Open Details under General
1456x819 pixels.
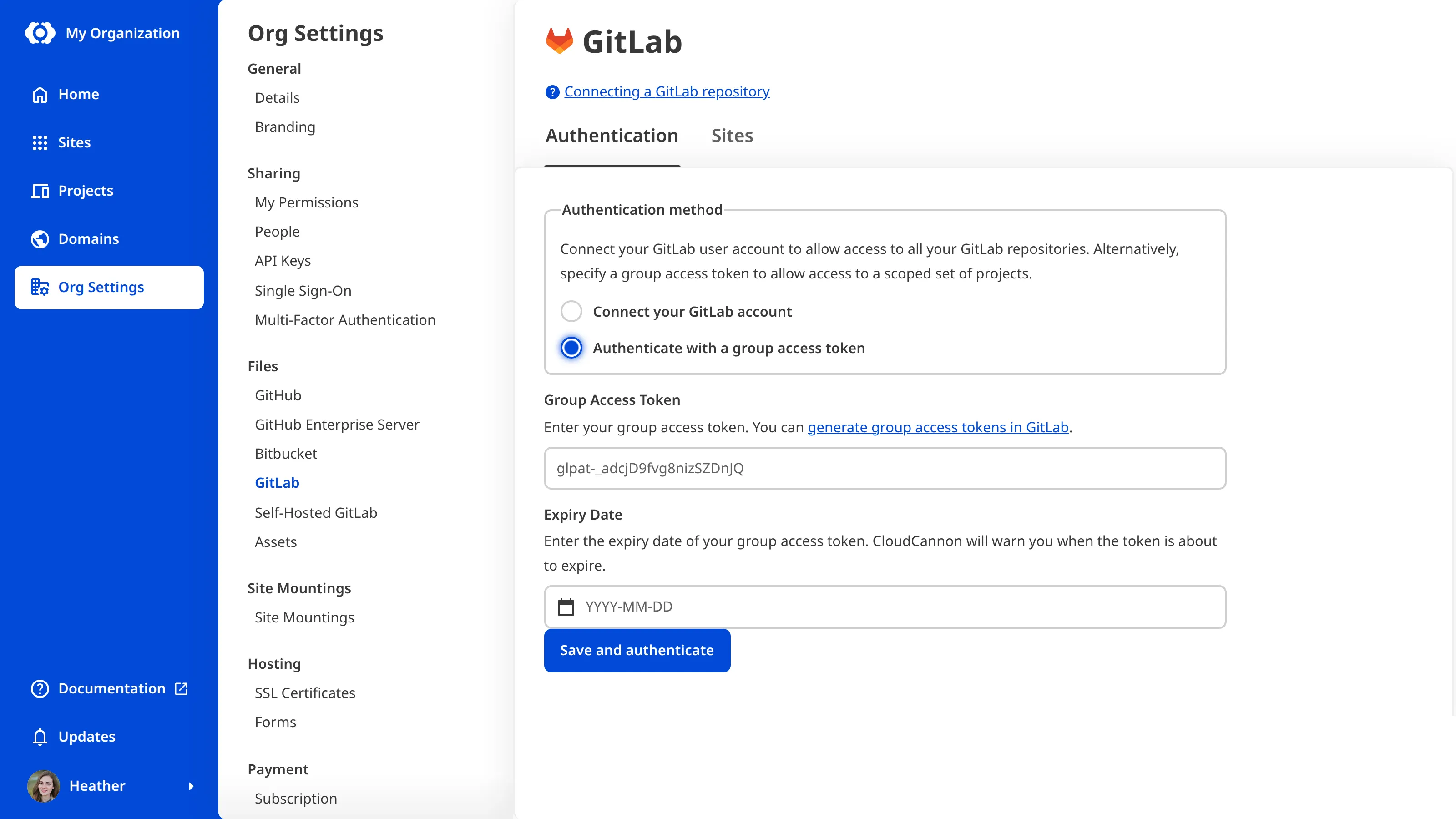(x=277, y=98)
